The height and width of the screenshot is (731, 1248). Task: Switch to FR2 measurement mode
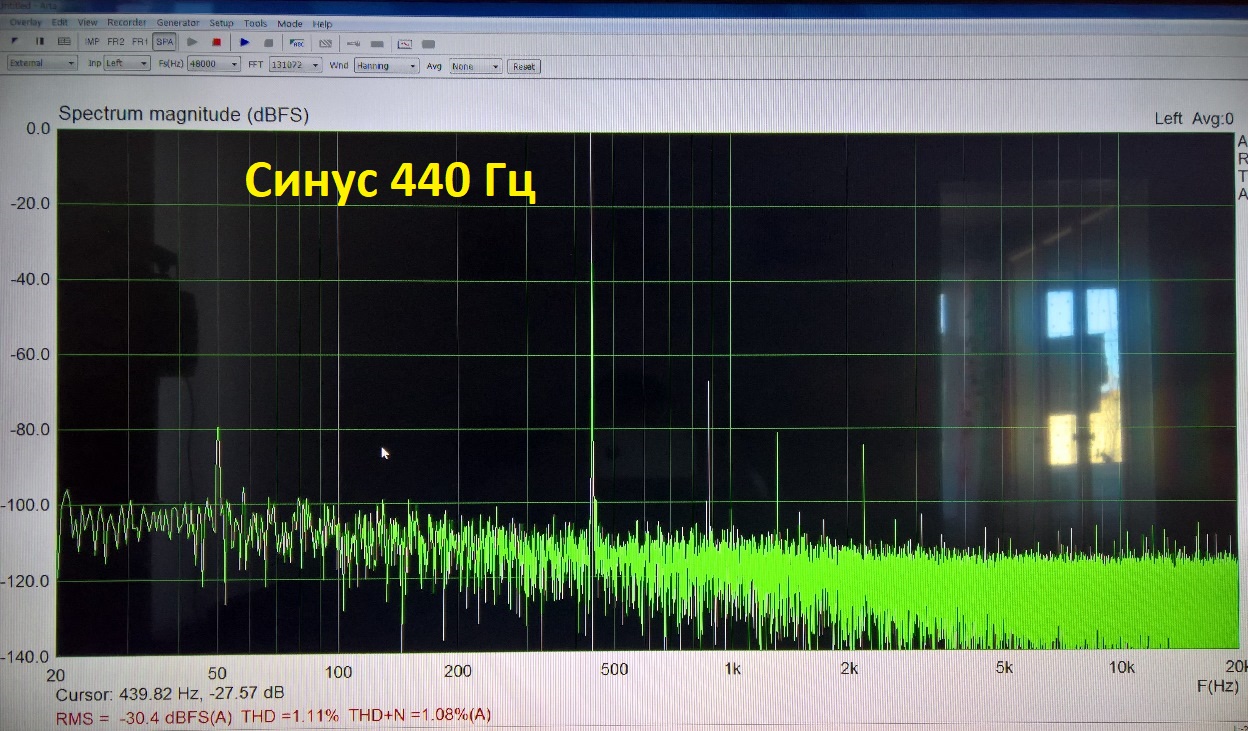pos(116,42)
